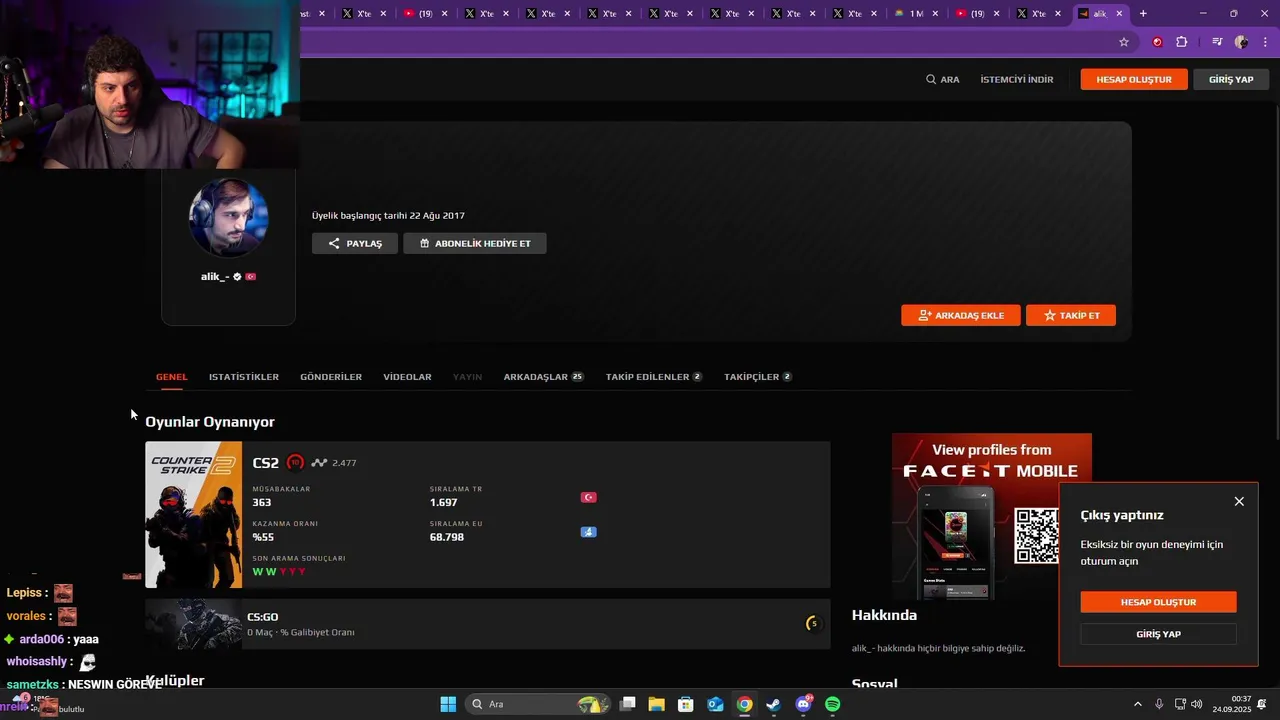The image size is (1280, 720).
Task: Click the QR code in the FACEIT Mobile banner
Action: point(1036,536)
